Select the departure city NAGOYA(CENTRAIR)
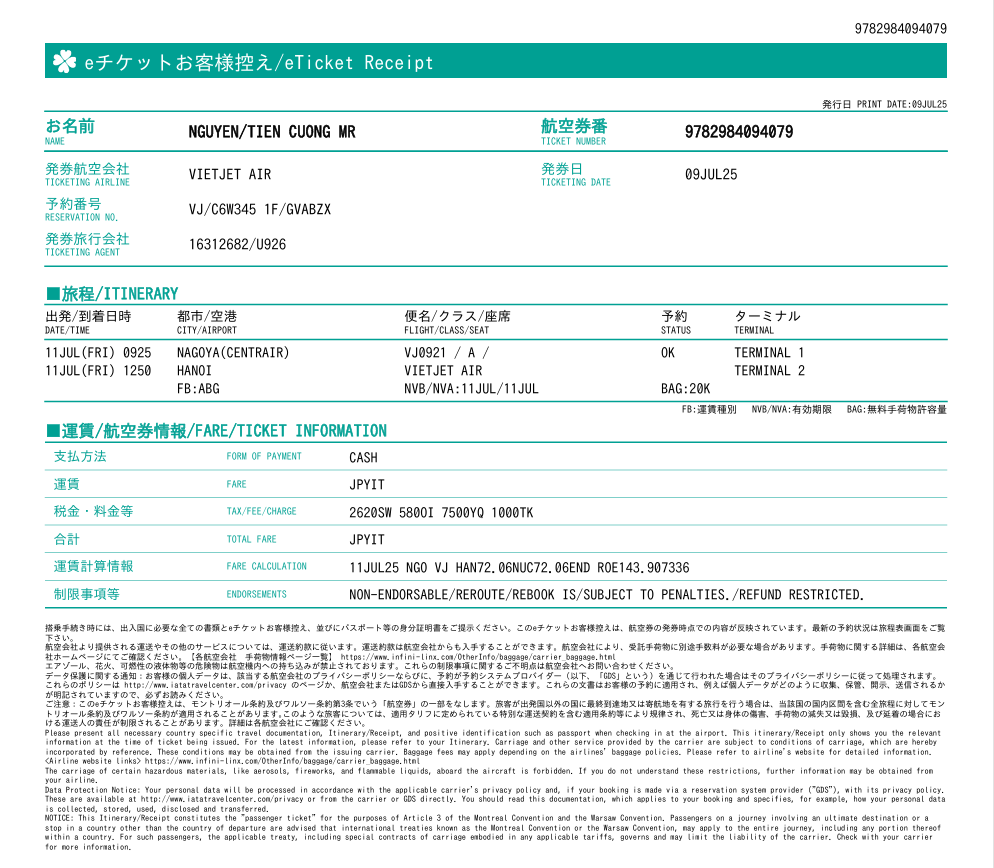The image size is (994, 868). tap(232, 353)
